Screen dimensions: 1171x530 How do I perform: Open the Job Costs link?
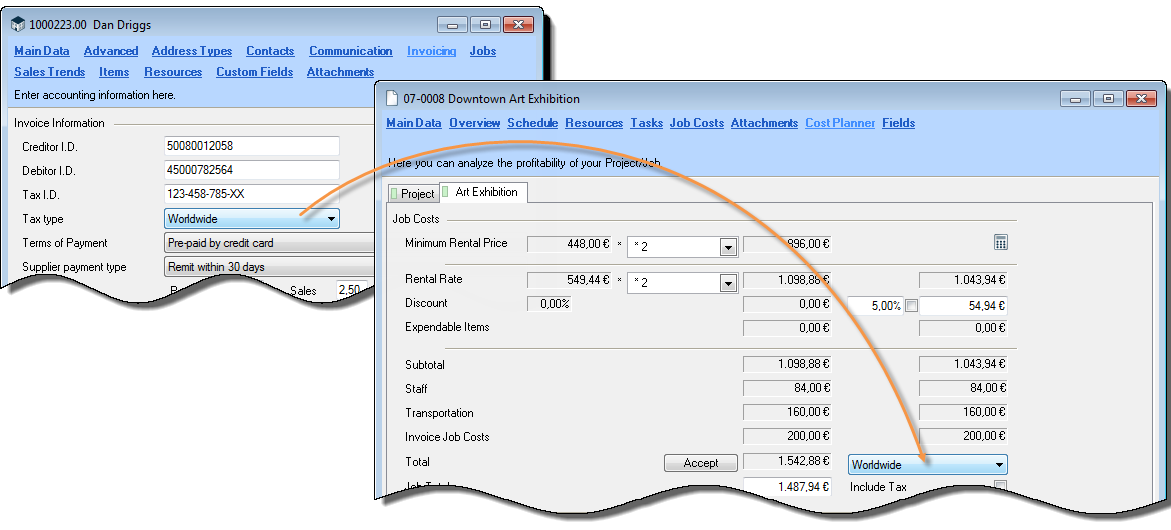tap(696, 123)
